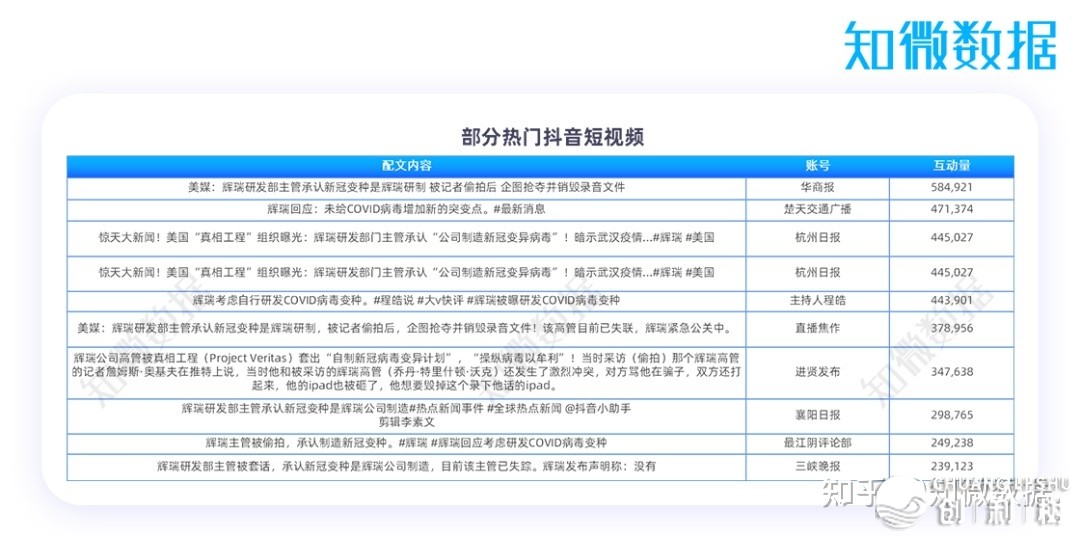Viewport: 1080px width, 537px height.
Task: Click the caption ending 辉瑞紧急公关中
Action: 406,328
